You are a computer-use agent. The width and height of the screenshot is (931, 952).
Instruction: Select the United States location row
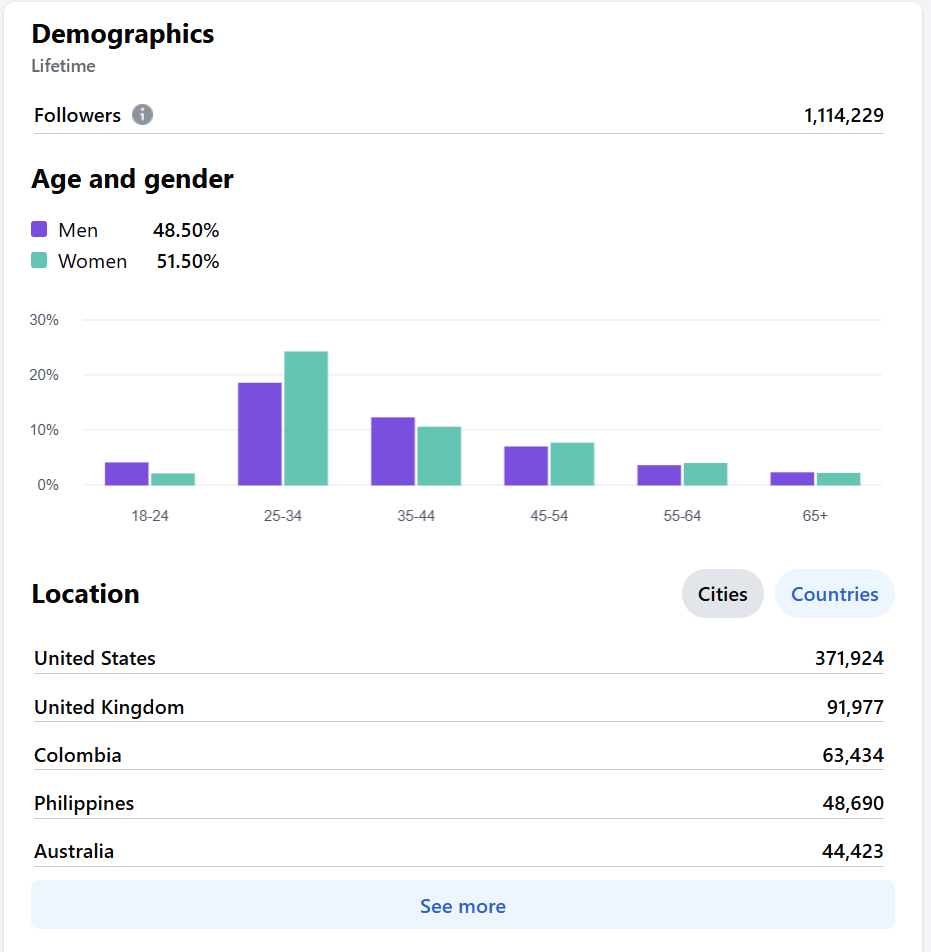click(x=458, y=658)
